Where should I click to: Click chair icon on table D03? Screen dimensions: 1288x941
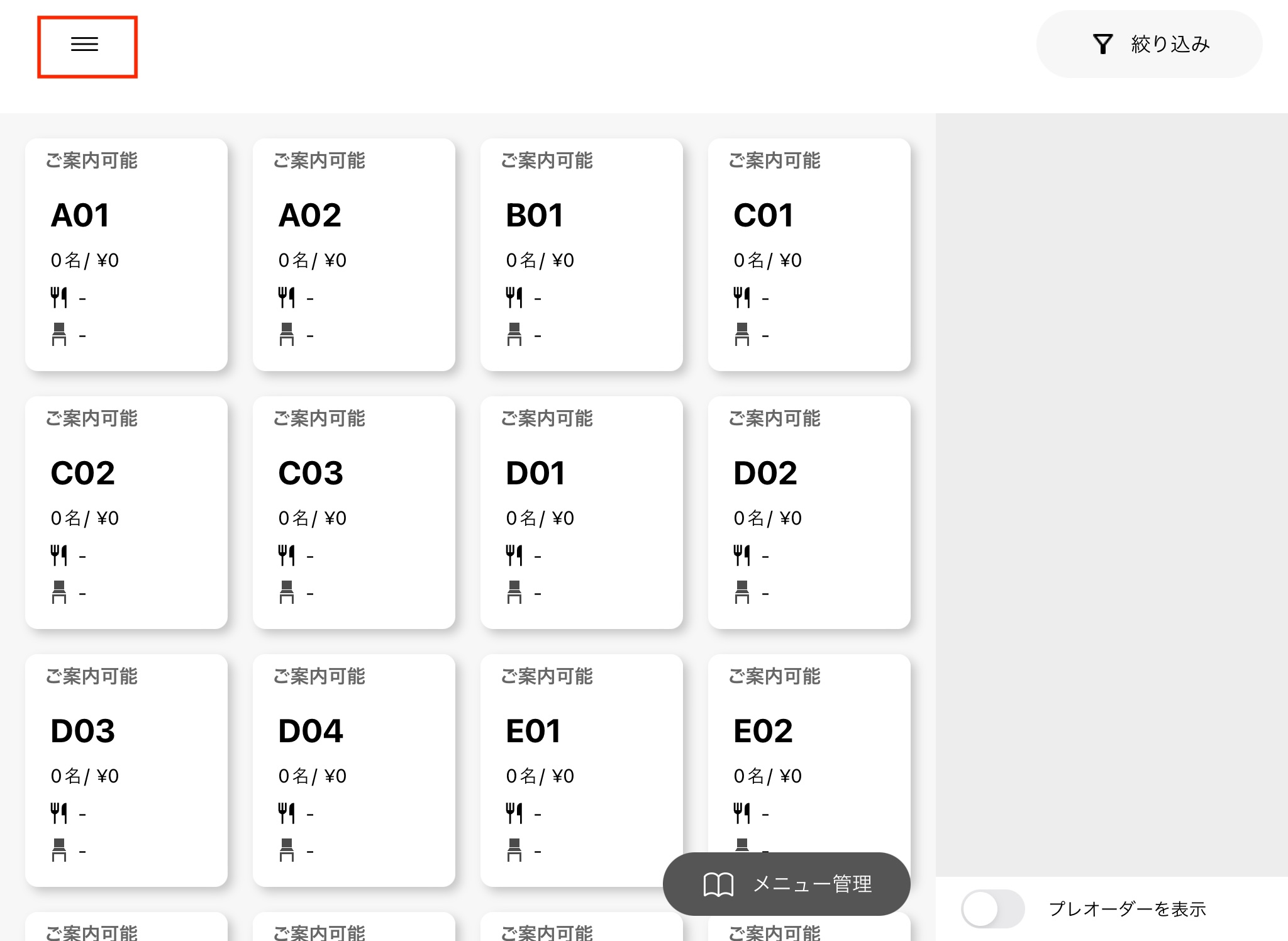59,850
